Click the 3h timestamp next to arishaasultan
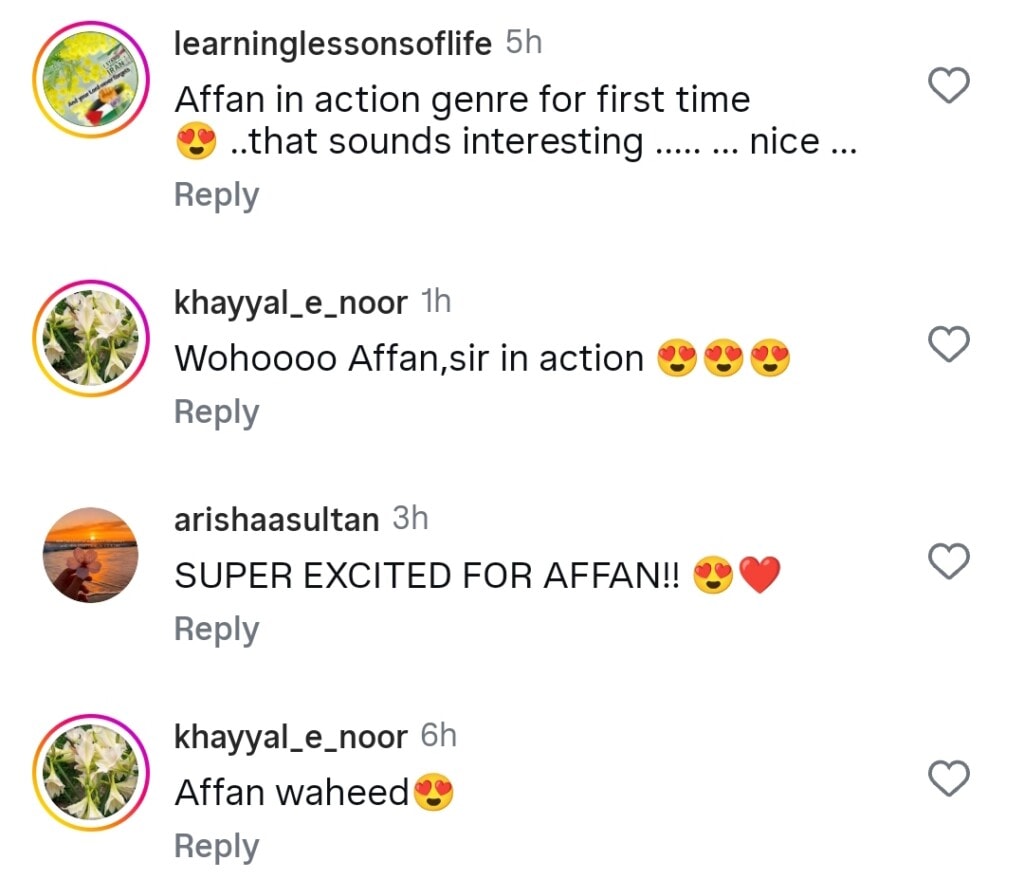This screenshot has width=1024, height=879. pyautogui.click(x=410, y=519)
